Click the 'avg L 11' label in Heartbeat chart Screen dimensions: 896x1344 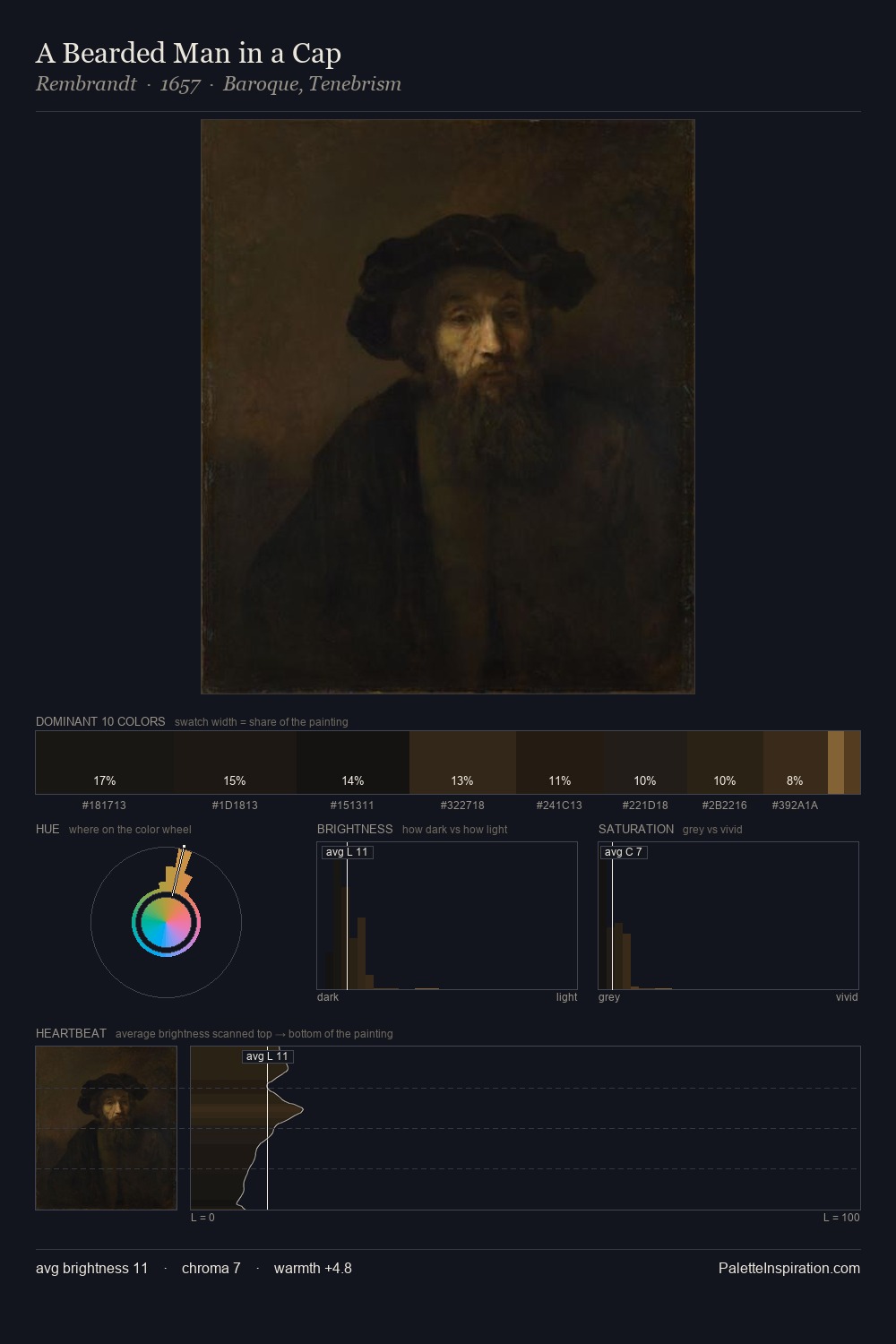(267, 1056)
